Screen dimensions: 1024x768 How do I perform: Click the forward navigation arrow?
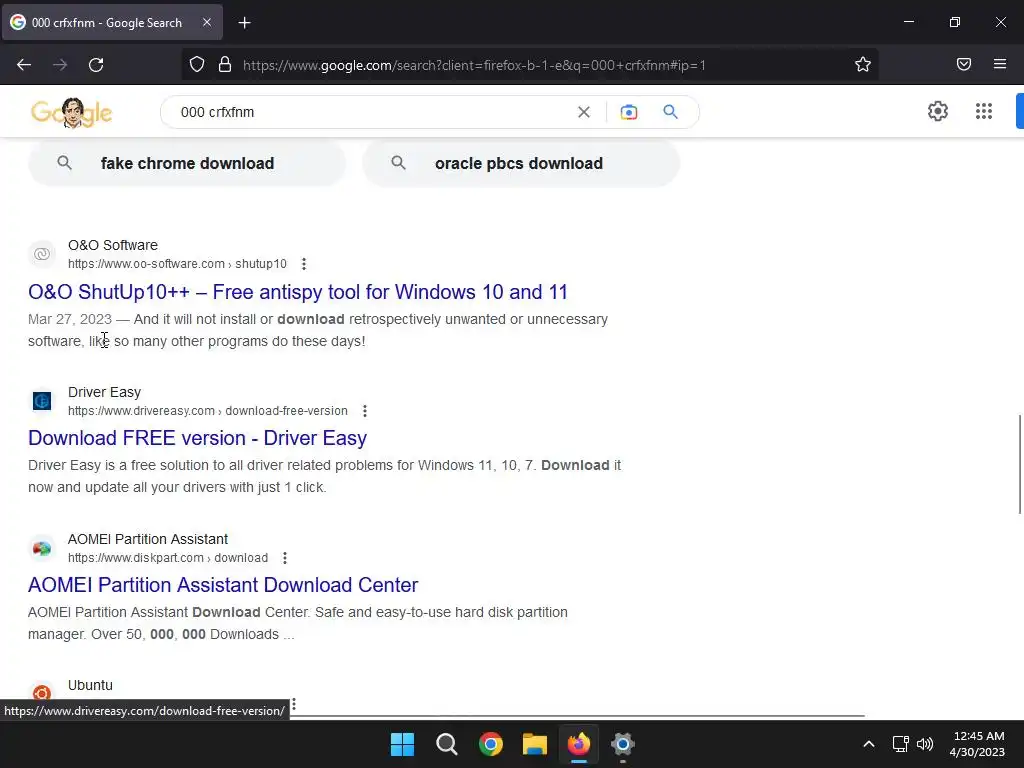pos(60,65)
